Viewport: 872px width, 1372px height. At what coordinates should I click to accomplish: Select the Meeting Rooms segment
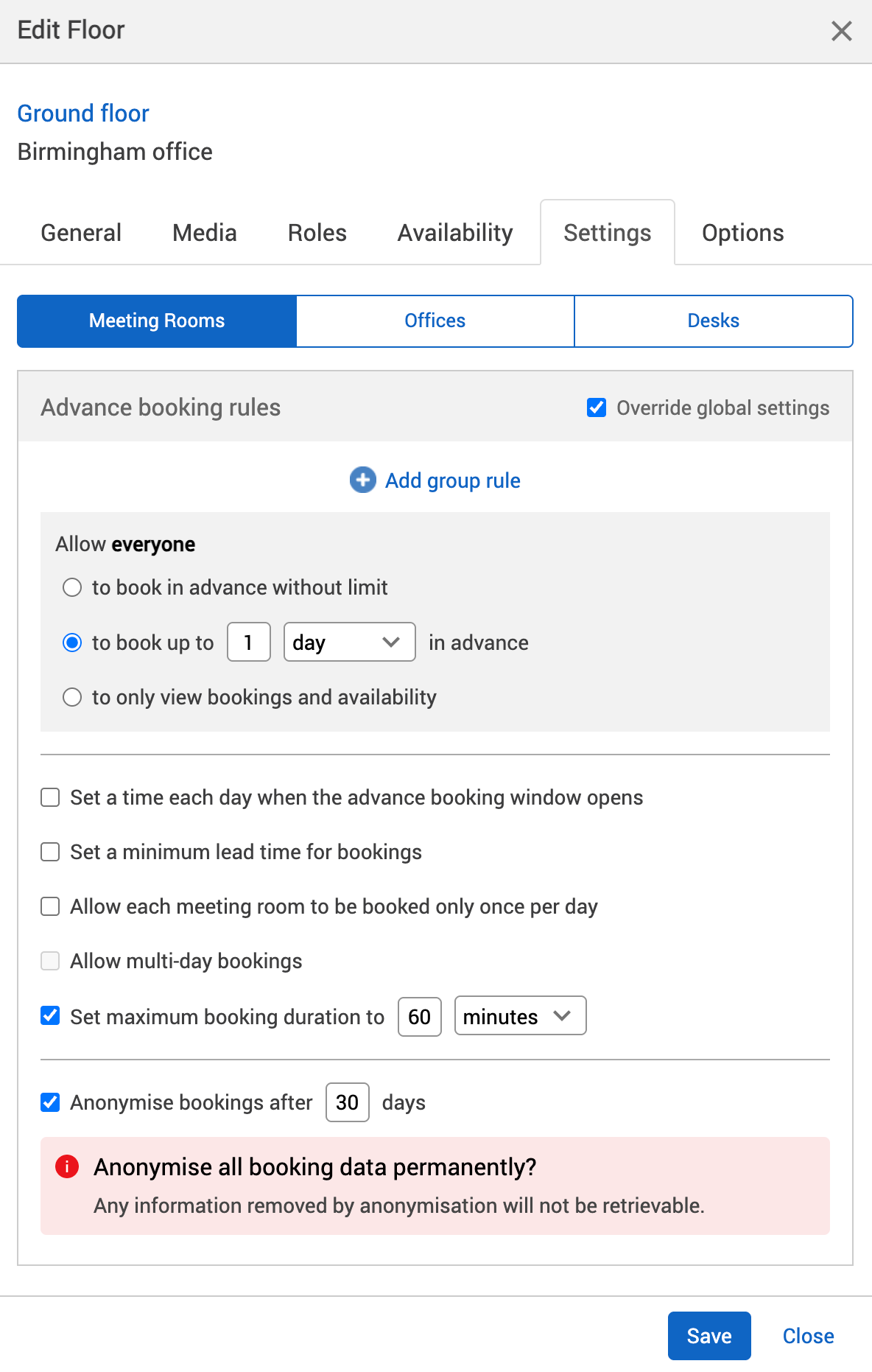click(157, 321)
